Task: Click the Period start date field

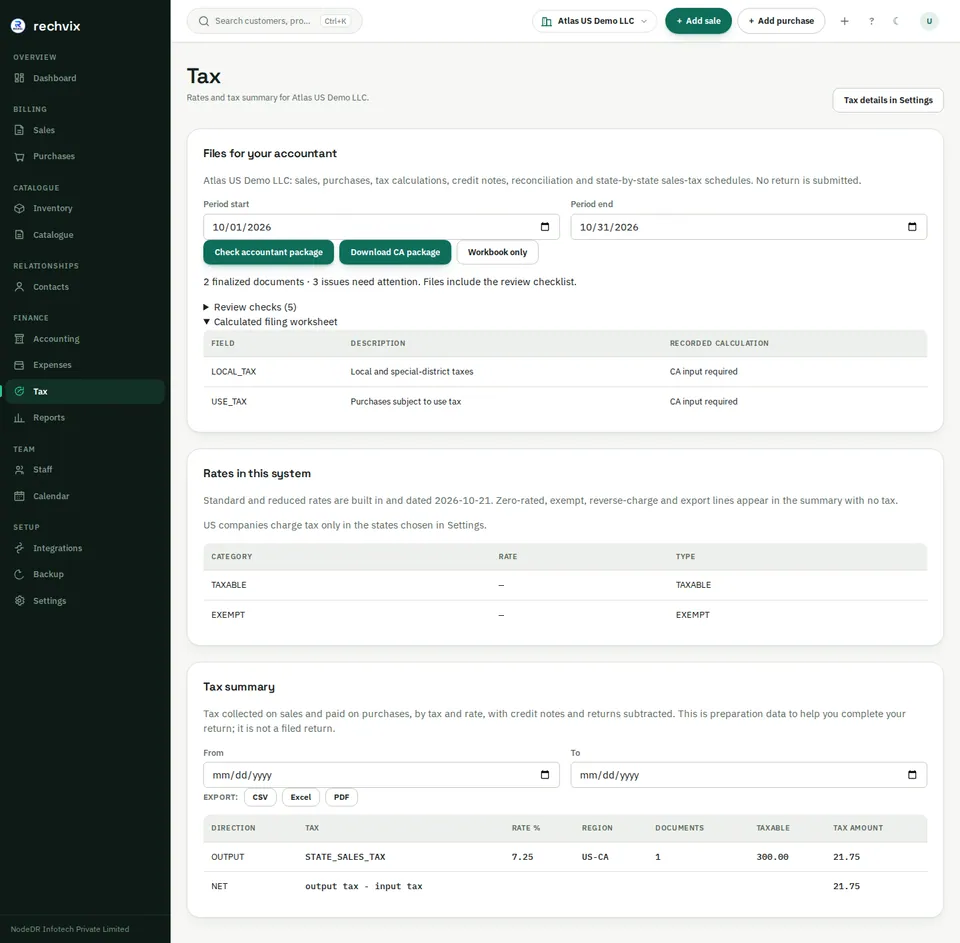Action: click(381, 227)
